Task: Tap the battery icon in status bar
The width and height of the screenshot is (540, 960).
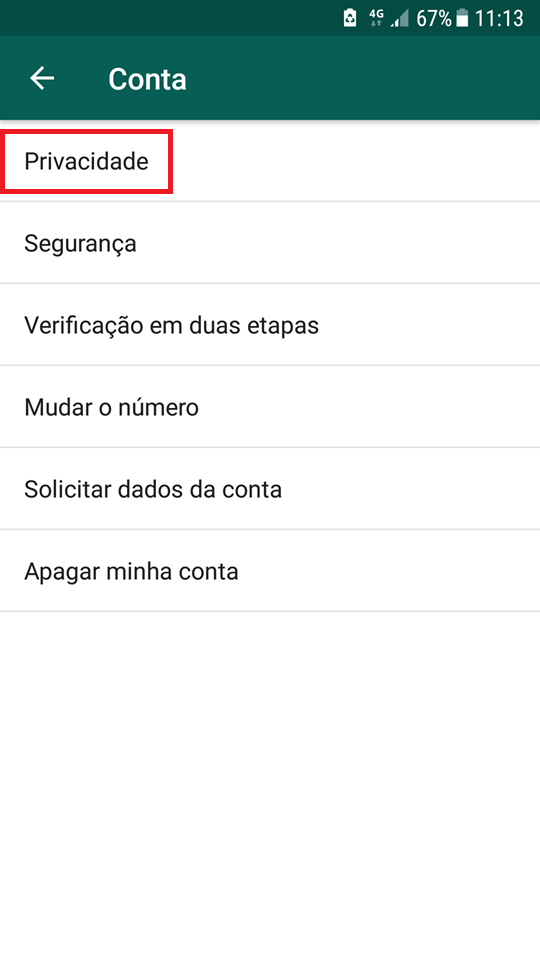Action: click(462, 19)
